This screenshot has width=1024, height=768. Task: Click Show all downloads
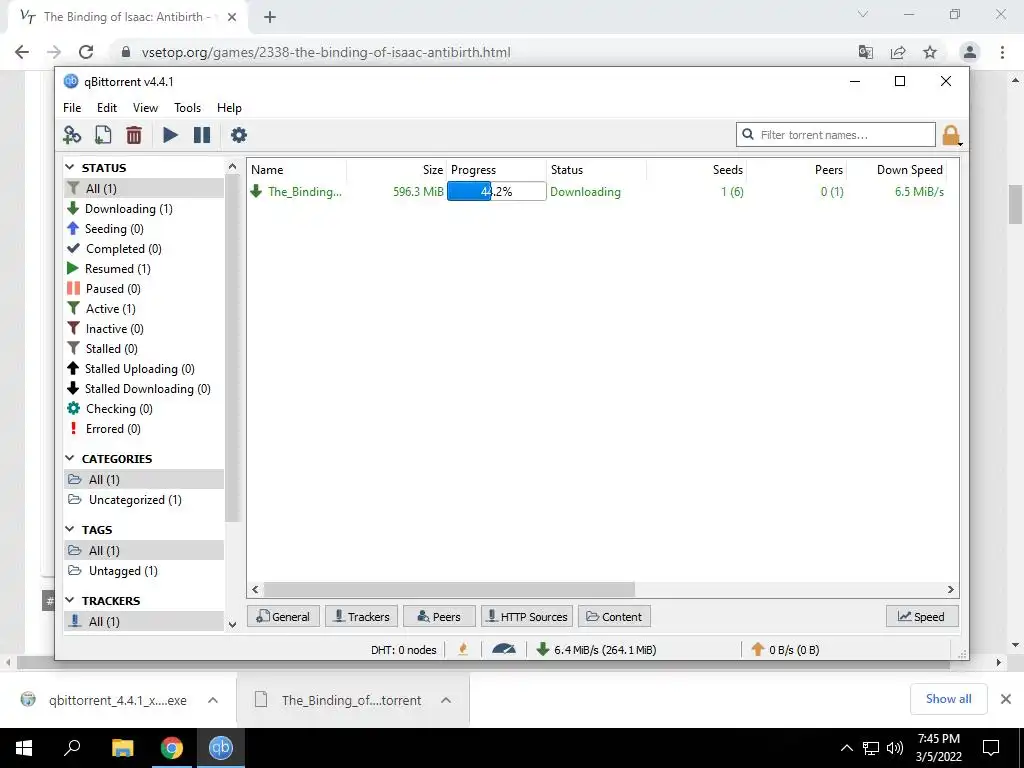[x=948, y=699]
